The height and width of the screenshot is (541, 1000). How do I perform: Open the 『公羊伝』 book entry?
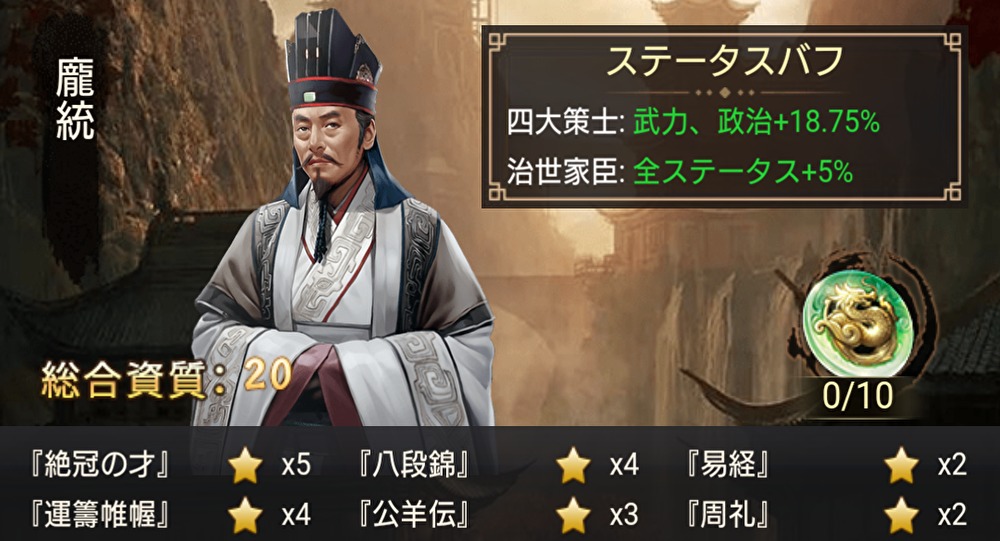[415, 515]
